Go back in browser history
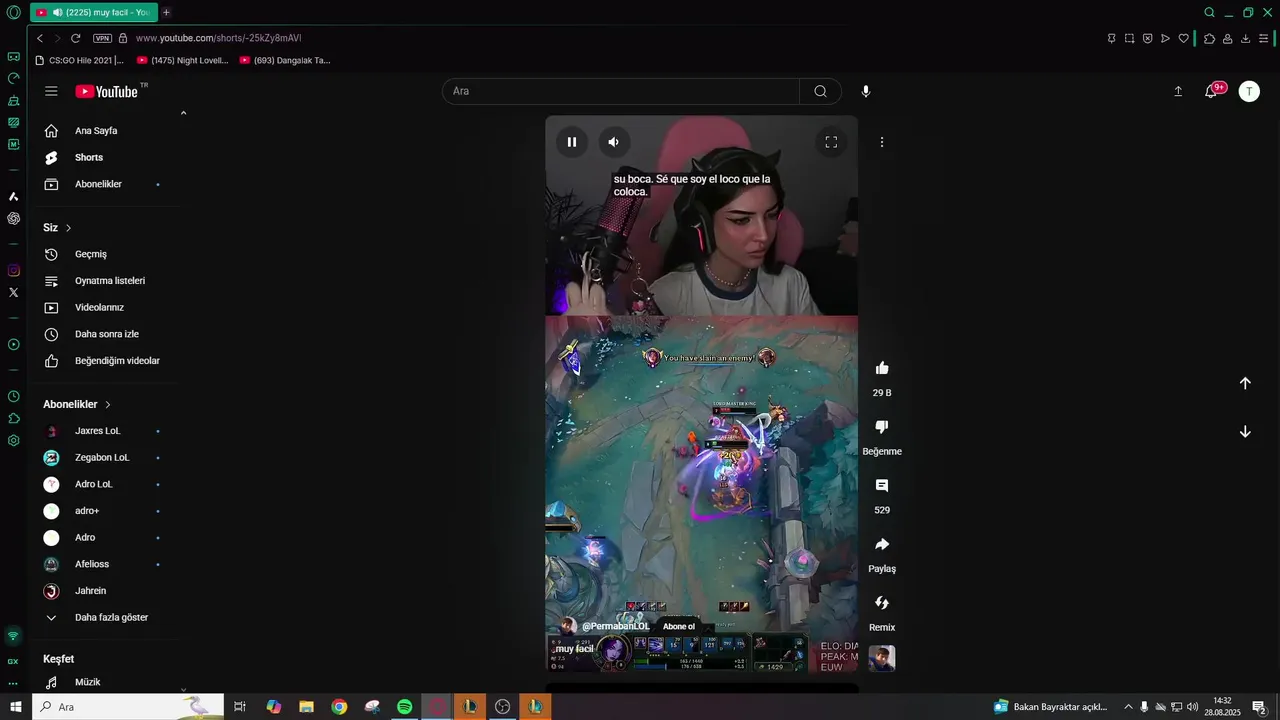Image resolution: width=1280 pixels, height=720 pixels. coord(40,38)
